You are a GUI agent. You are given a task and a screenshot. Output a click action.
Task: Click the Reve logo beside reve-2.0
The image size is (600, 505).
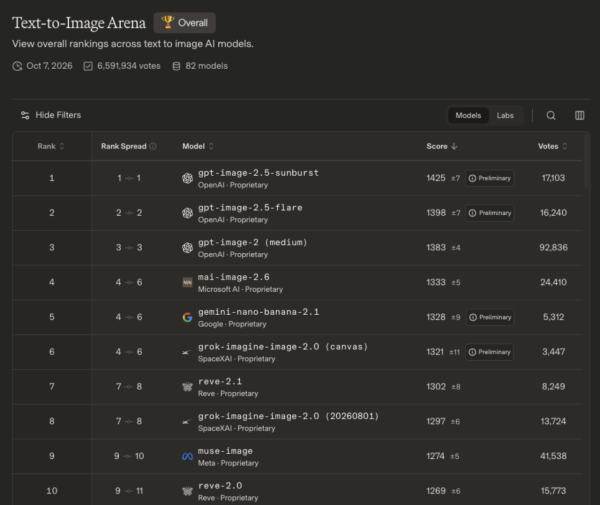(x=187, y=491)
